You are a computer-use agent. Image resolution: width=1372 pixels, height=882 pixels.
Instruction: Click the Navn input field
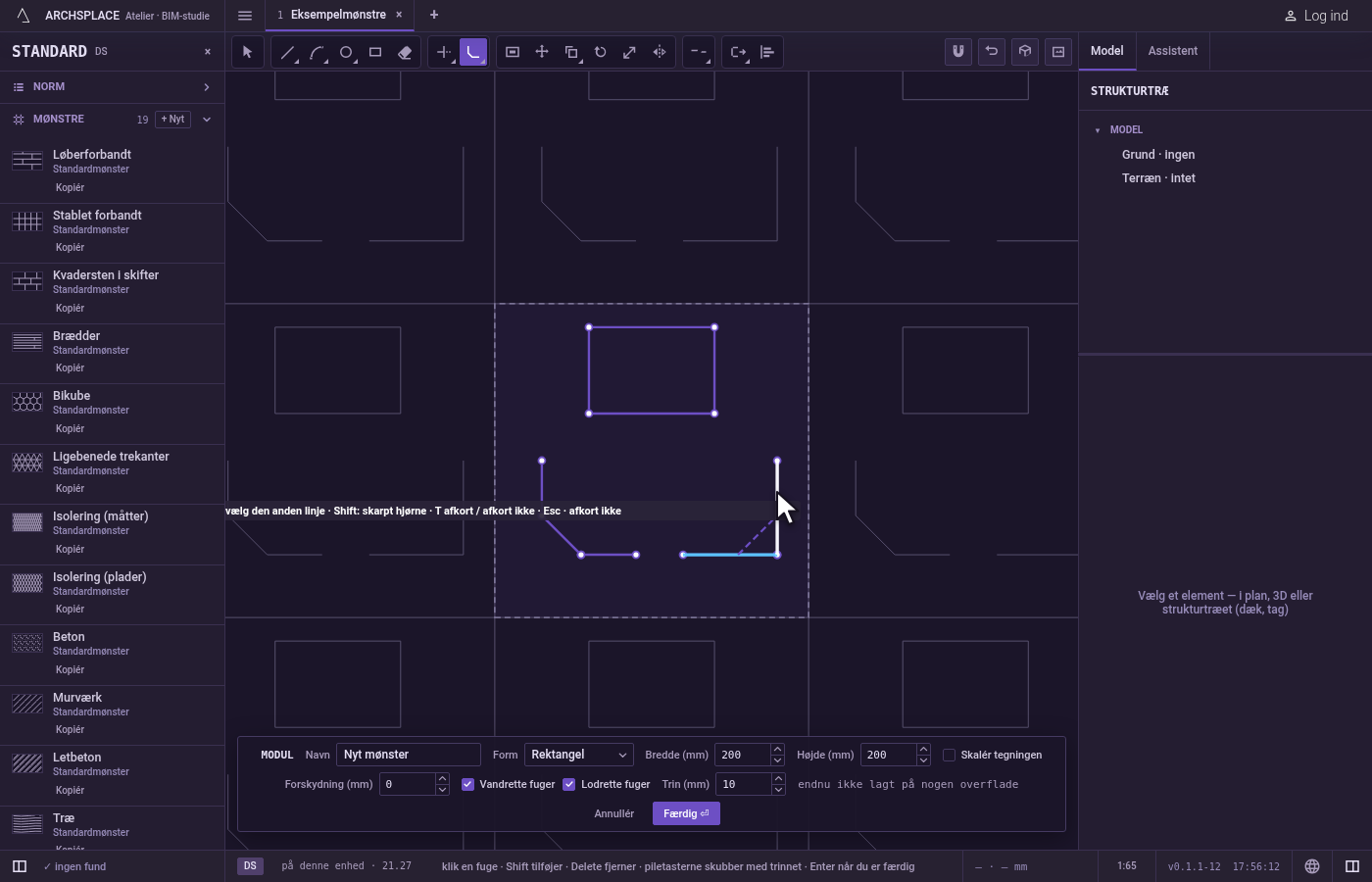click(x=409, y=755)
